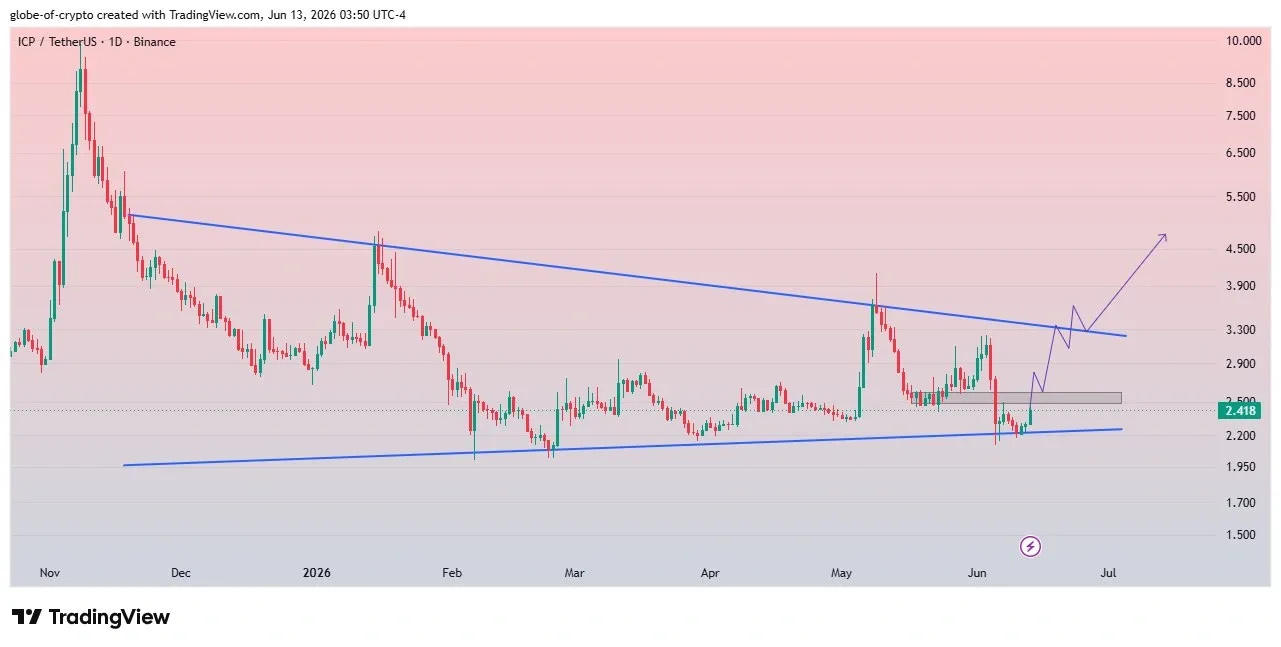The width and height of the screenshot is (1281, 647).
Task: Click the 2026 date axis label
Action: (316, 573)
